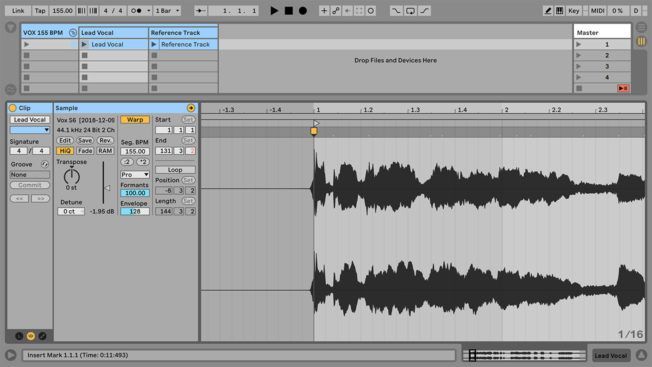Image resolution: width=652 pixels, height=367 pixels.
Task: Click the Lead Vocal clip name field
Action: click(x=30, y=120)
